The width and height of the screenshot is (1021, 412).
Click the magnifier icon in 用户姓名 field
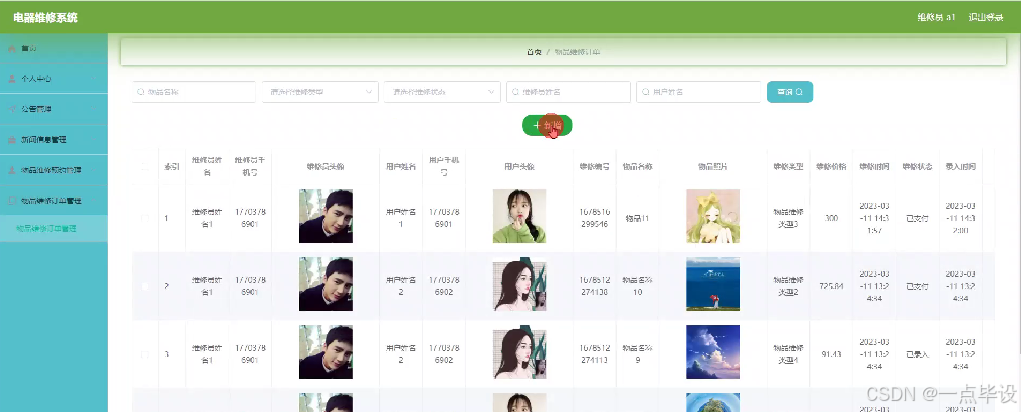point(645,92)
